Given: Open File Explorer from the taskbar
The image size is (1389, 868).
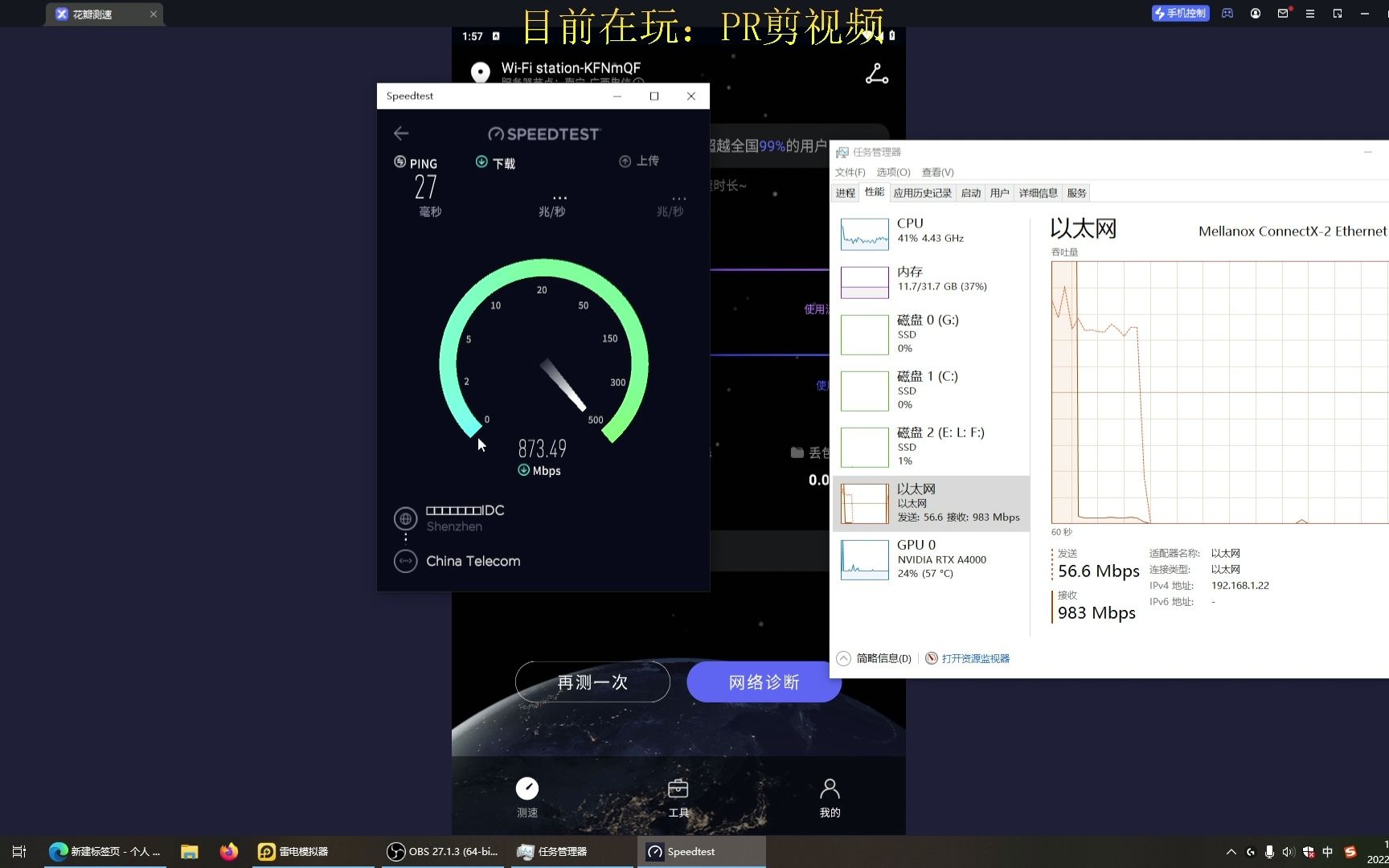Looking at the screenshot, I should point(190,851).
